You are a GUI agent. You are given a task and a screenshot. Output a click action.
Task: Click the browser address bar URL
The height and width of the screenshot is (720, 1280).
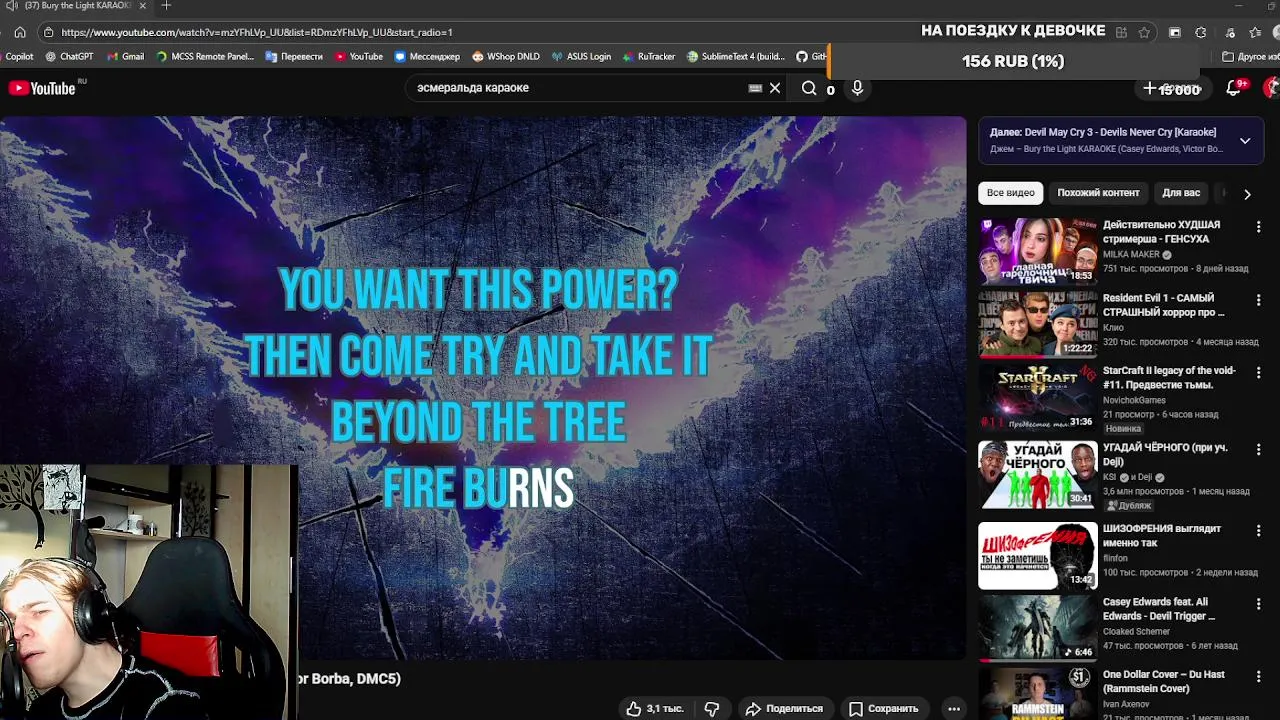(x=257, y=32)
